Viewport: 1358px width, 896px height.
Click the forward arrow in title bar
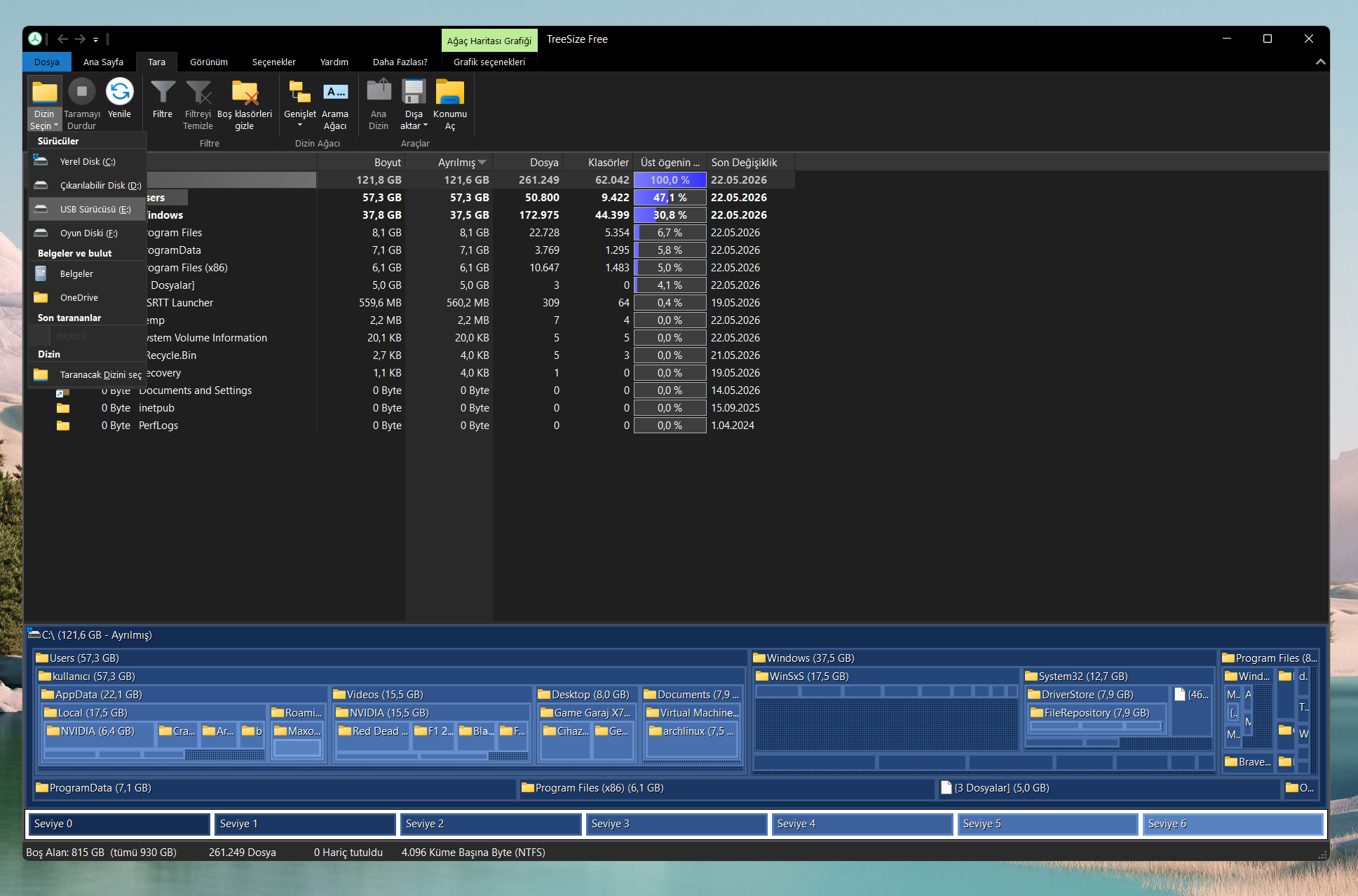[80, 39]
